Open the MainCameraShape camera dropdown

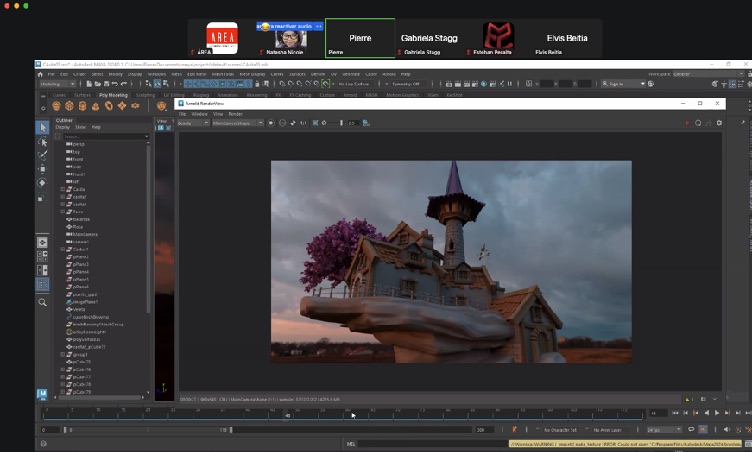238,123
